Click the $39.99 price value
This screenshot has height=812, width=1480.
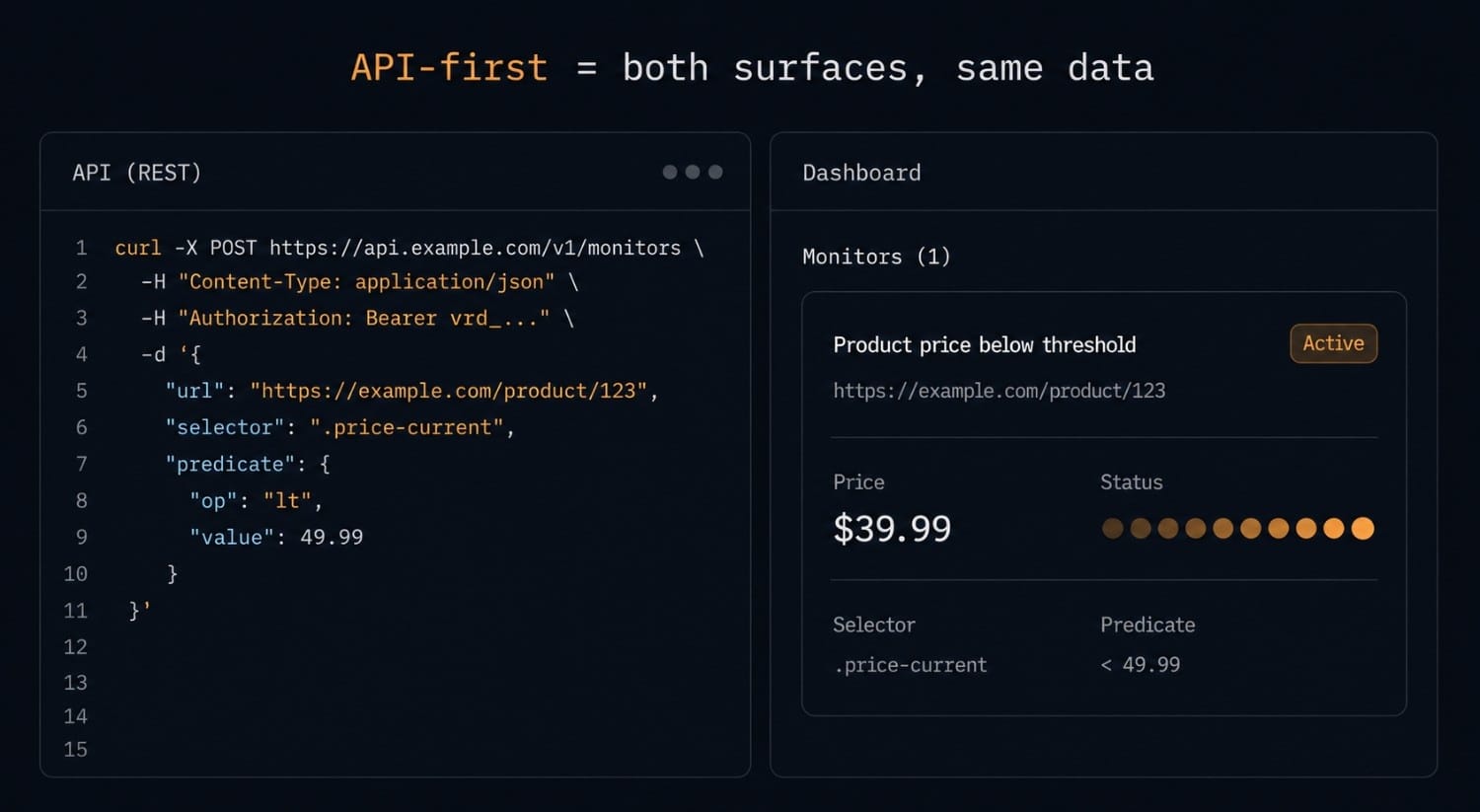pyautogui.click(x=892, y=529)
